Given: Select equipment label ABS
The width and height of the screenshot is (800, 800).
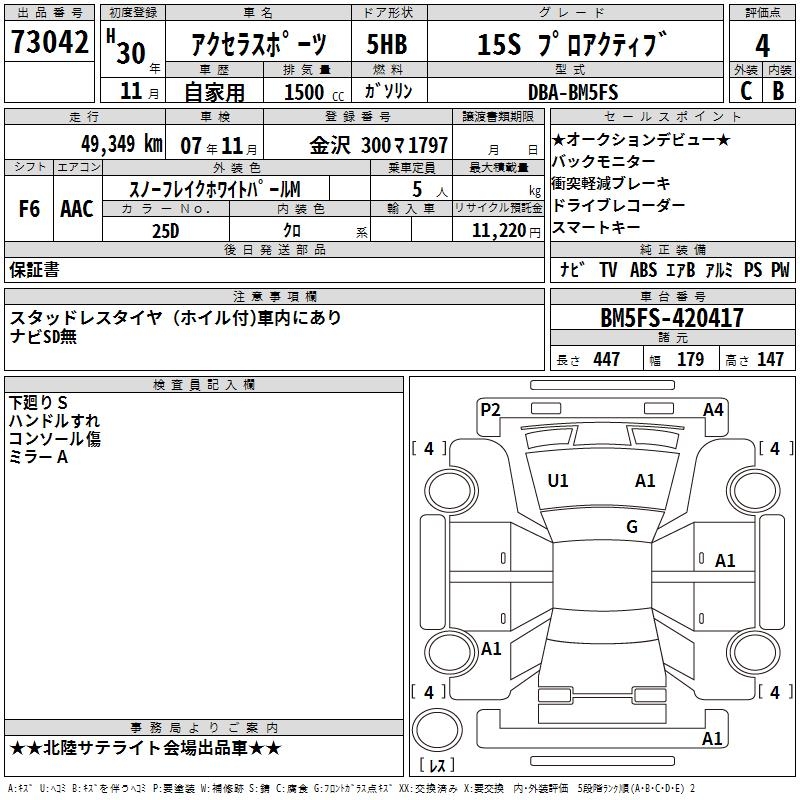Looking at the screenshot, I should 643,269.
